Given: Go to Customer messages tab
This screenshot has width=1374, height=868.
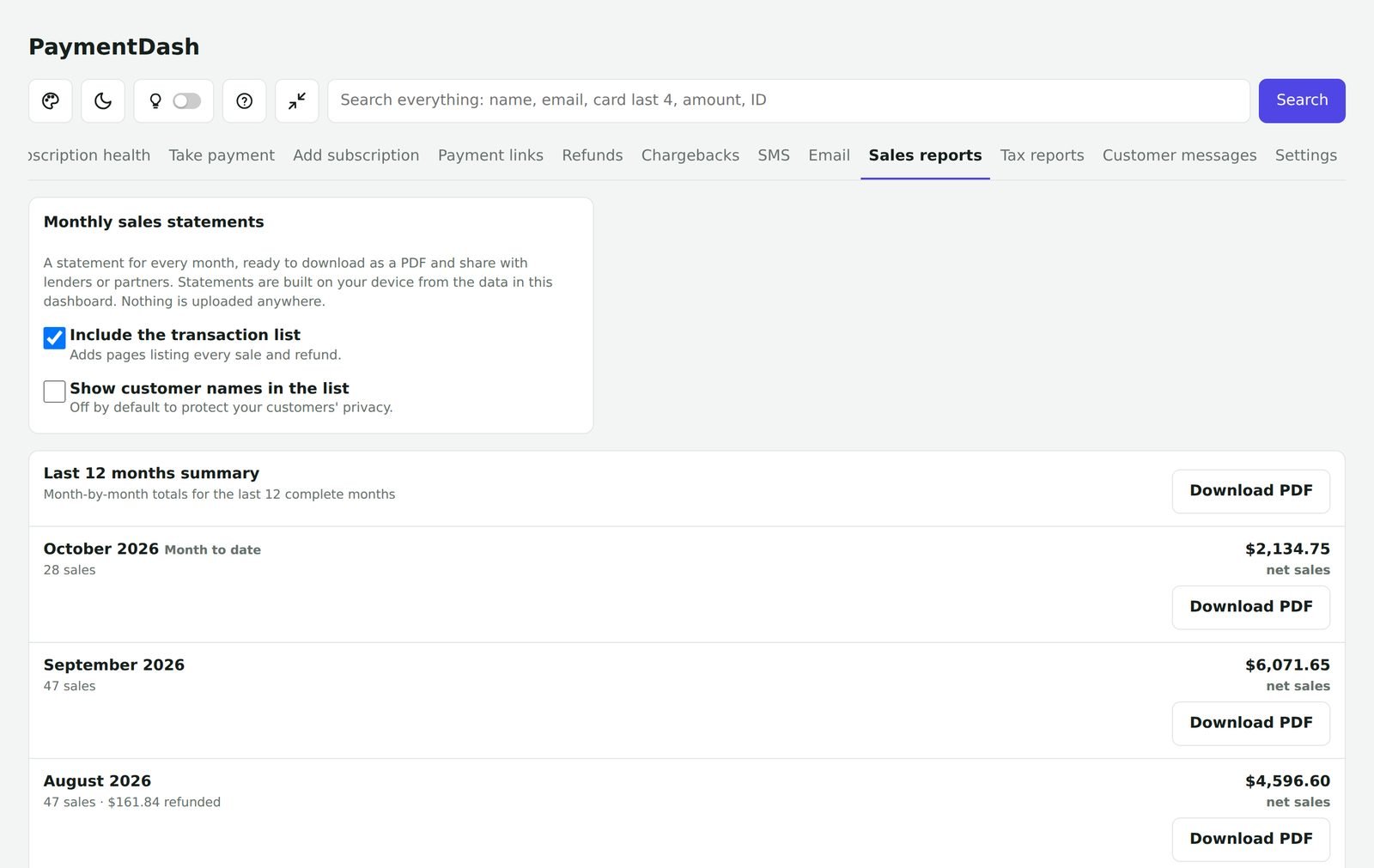Looking at the screenshot, I should tap(1179, 155).
